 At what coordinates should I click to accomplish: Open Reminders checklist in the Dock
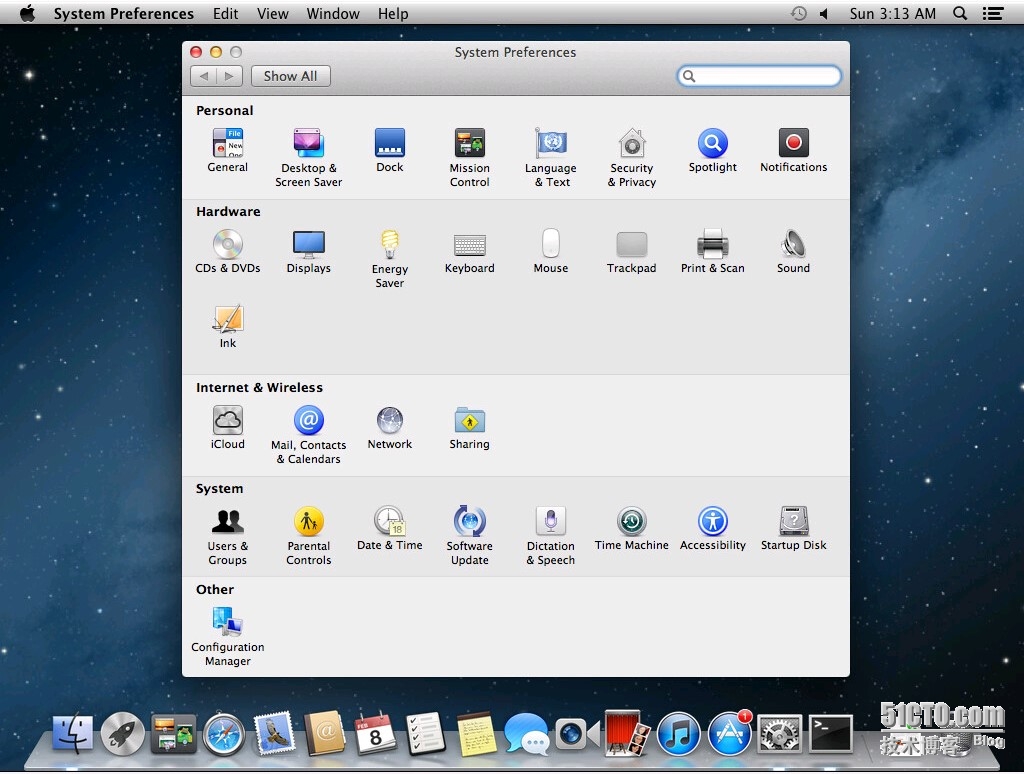tap(425, 734)
